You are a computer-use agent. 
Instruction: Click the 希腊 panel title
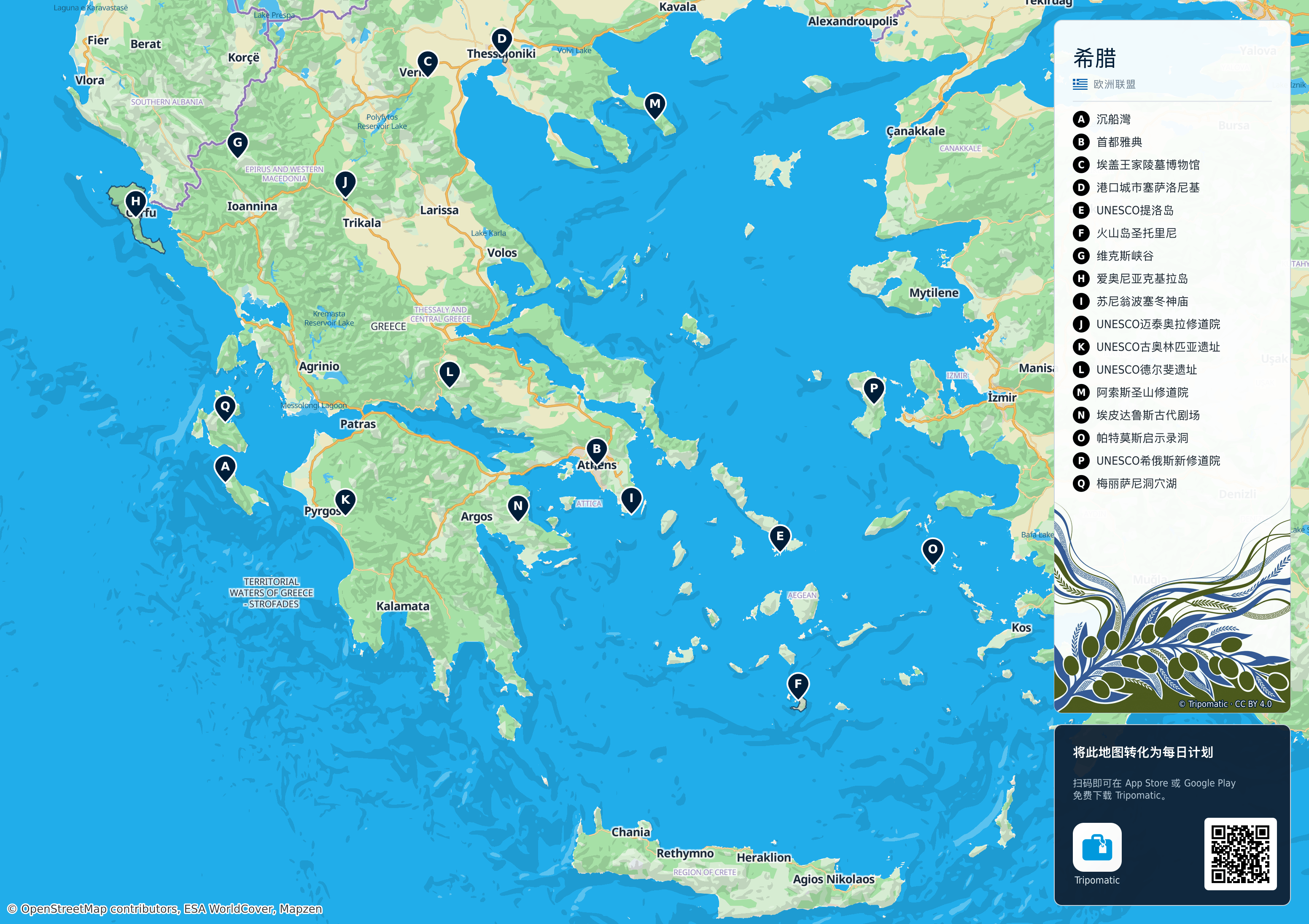pos(1094,58)
